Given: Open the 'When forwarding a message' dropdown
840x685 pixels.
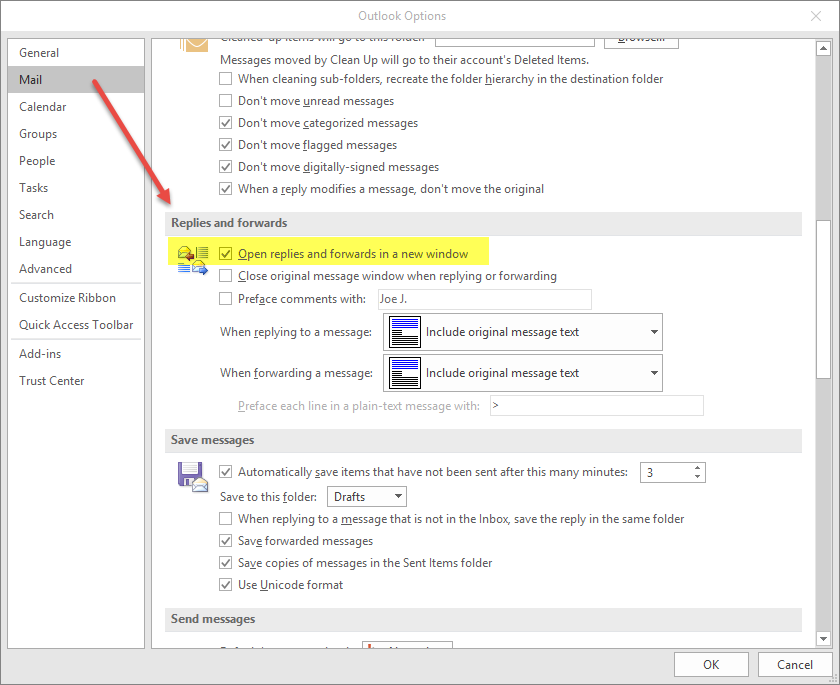Looking at the screenshot, I should point(523,373).
